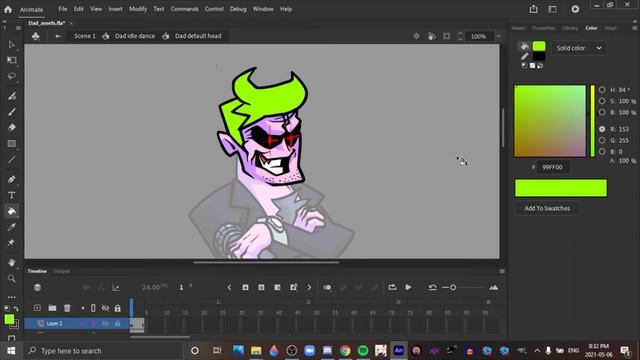Open the Modify menu

[138, 9]
